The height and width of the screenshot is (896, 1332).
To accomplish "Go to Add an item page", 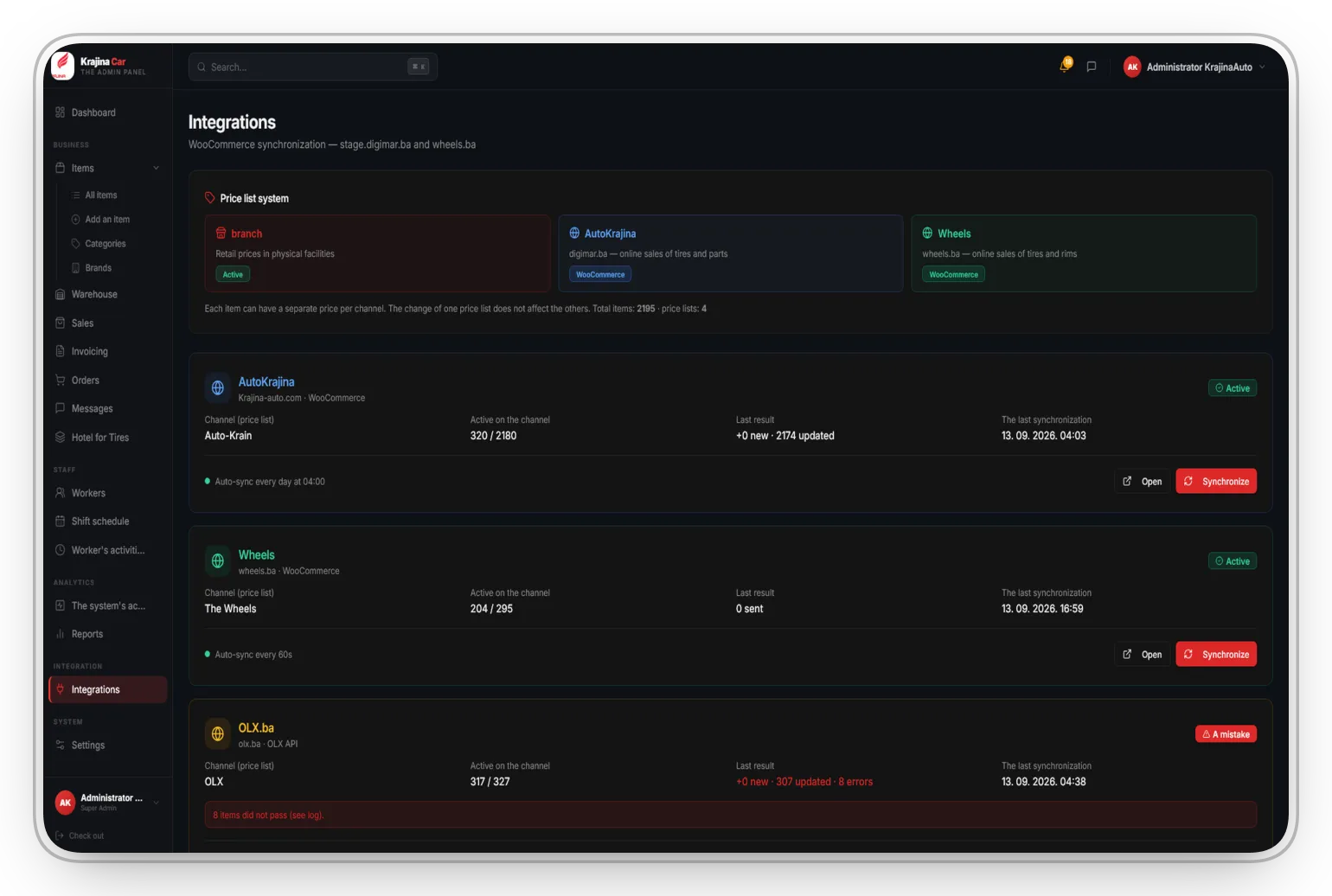I will pyautogui.click(x=107, y=220).
